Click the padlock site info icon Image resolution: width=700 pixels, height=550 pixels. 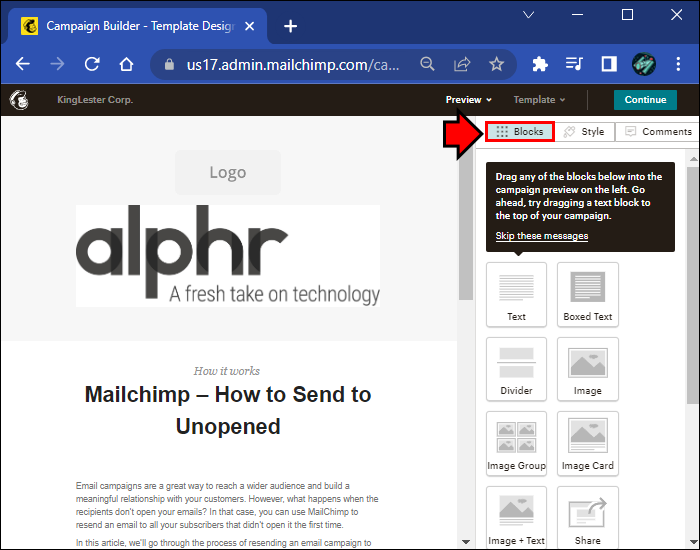(169, 65)
